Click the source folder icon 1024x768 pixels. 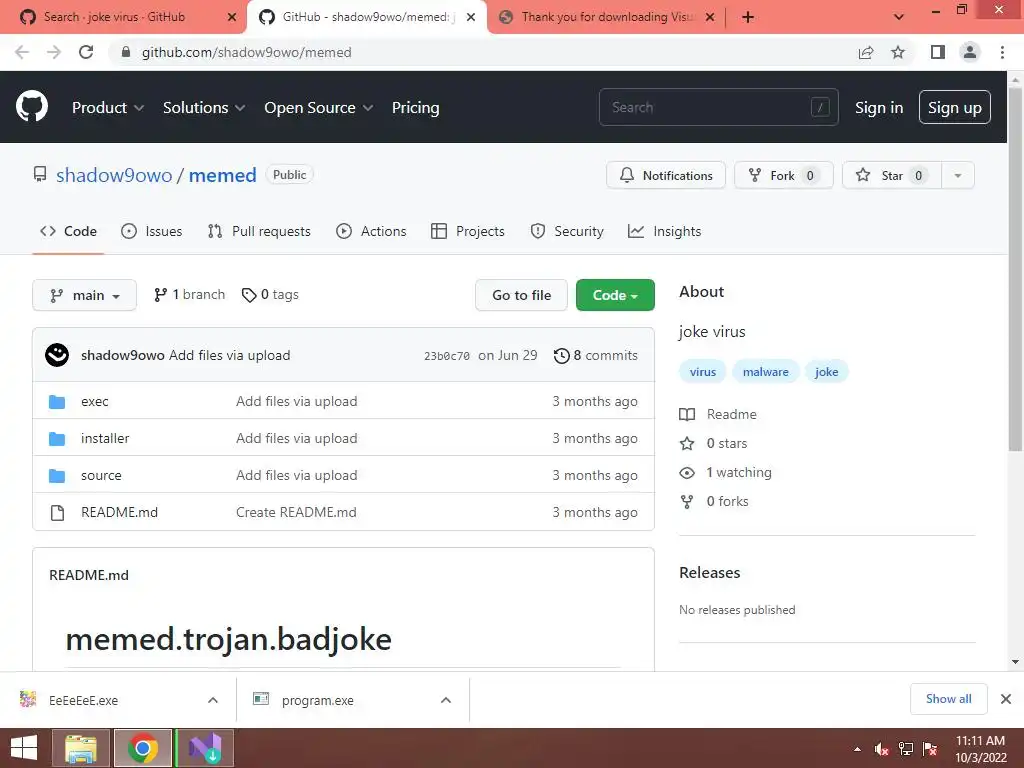57,475
